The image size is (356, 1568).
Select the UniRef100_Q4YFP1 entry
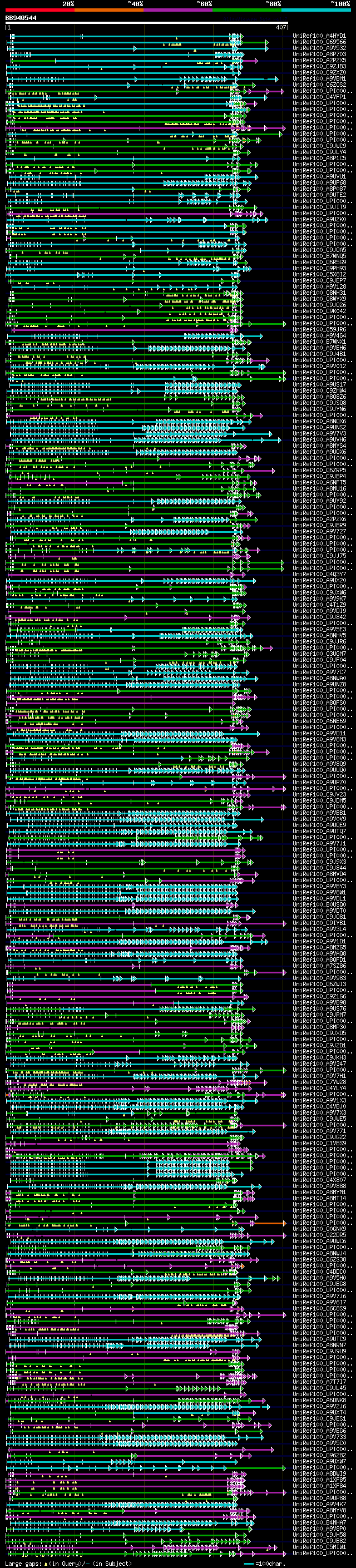pos(319,97)
